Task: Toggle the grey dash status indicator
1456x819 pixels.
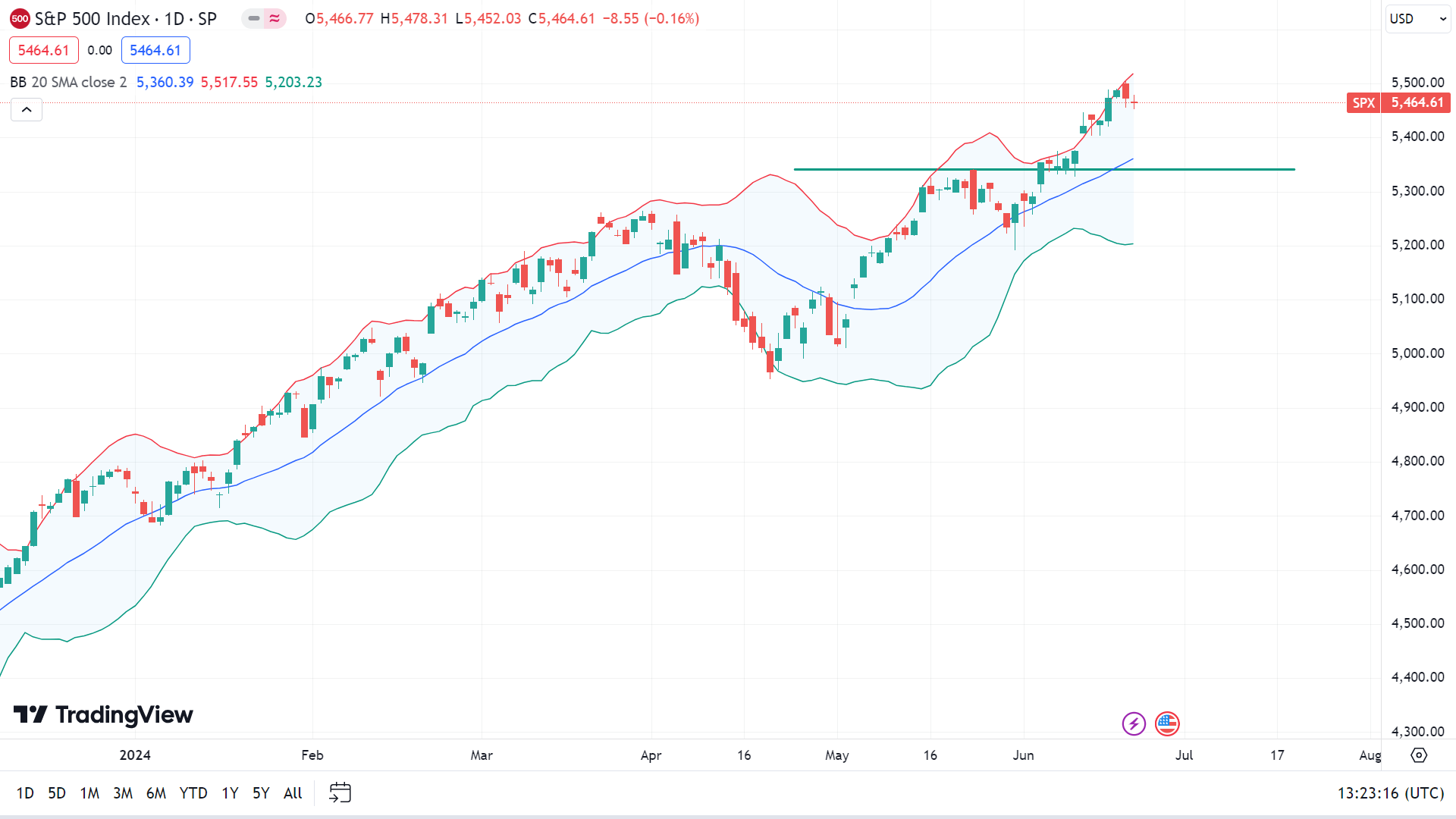Action: pos(253,19)
